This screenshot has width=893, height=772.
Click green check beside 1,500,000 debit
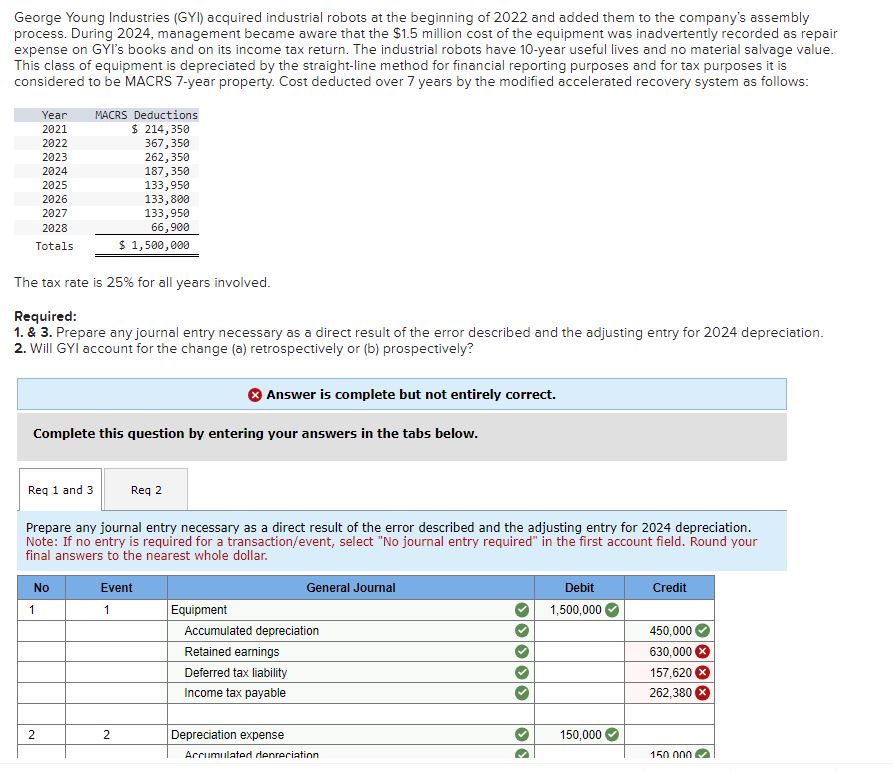612,610
